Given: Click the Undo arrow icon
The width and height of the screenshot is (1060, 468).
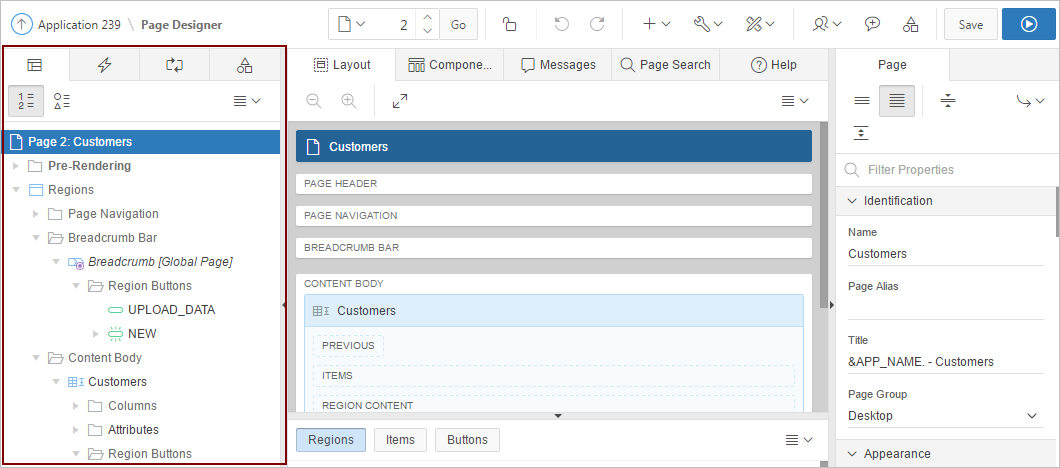Looking at the screenshot, I should click(562, 24).
